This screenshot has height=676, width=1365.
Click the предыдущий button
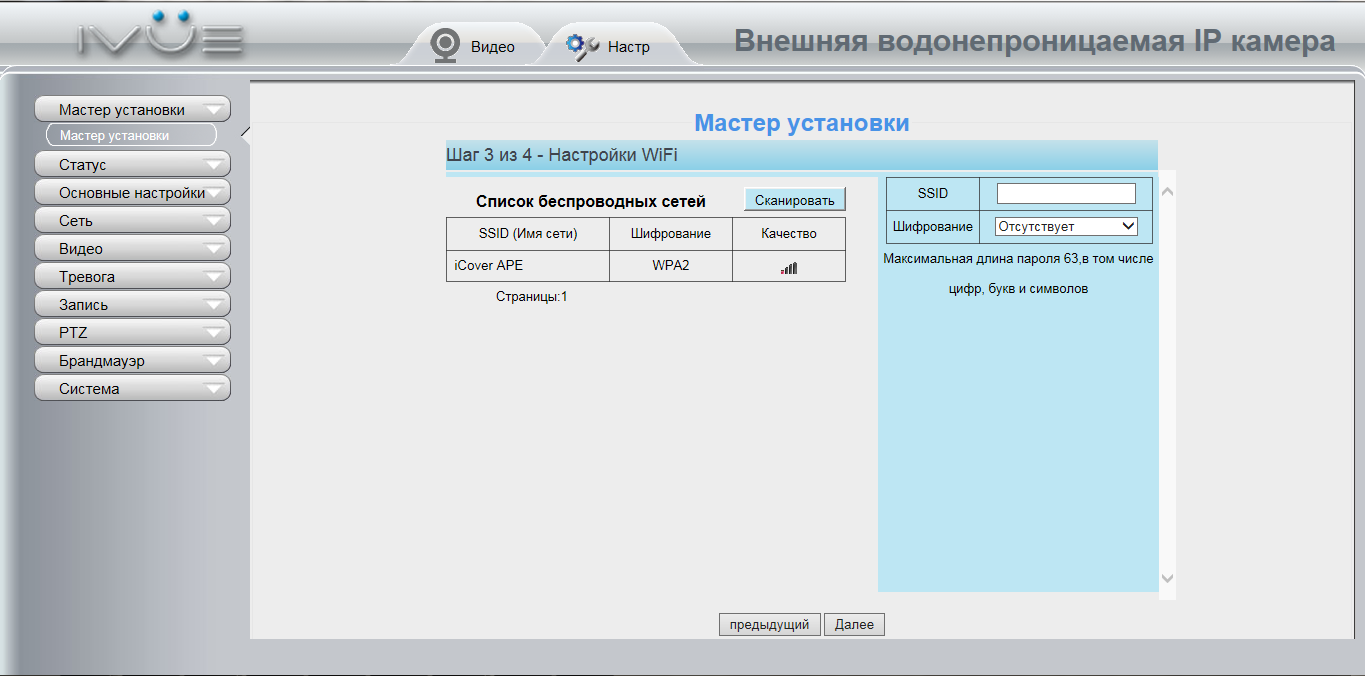click(x=770, y=625)
